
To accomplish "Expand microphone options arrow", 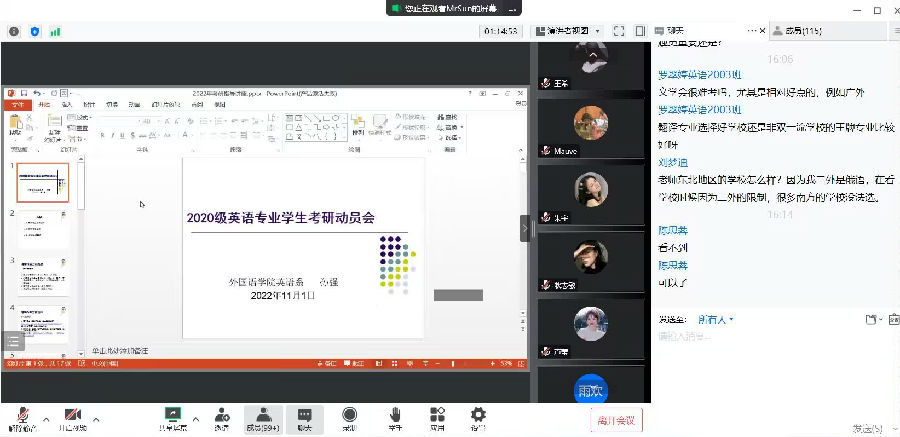I will click(x=46, y=419).
